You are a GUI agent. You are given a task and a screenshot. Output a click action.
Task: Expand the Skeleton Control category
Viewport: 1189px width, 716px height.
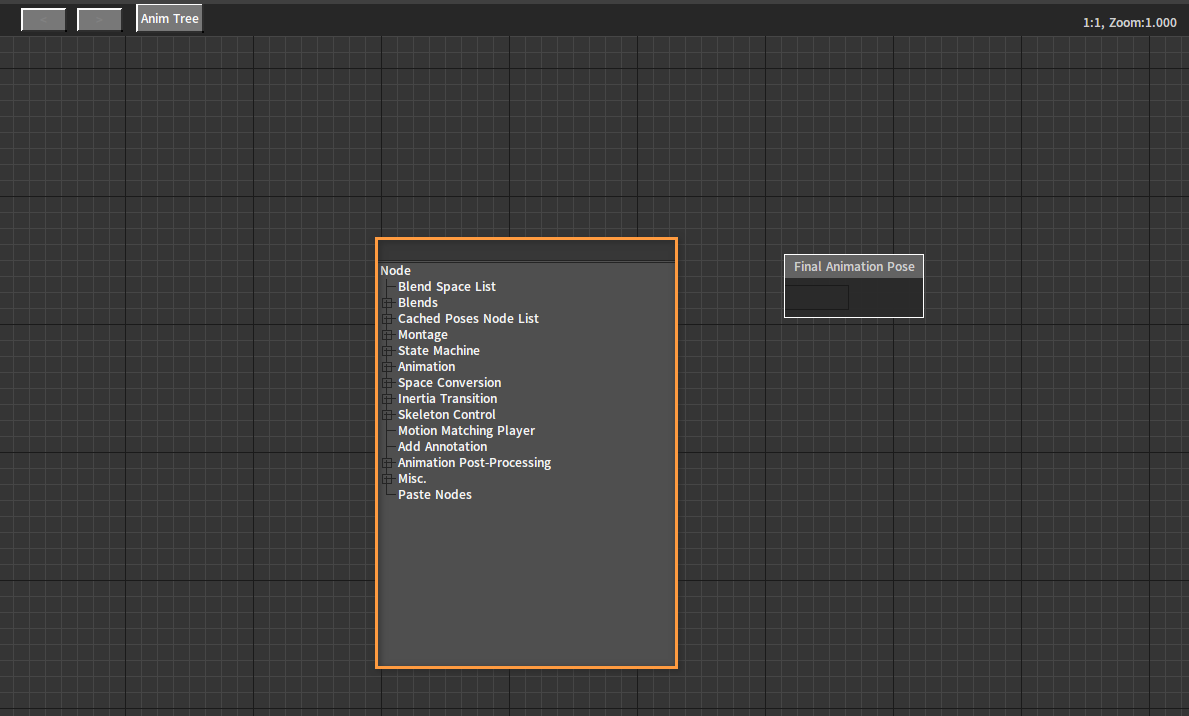click(387, 415)
